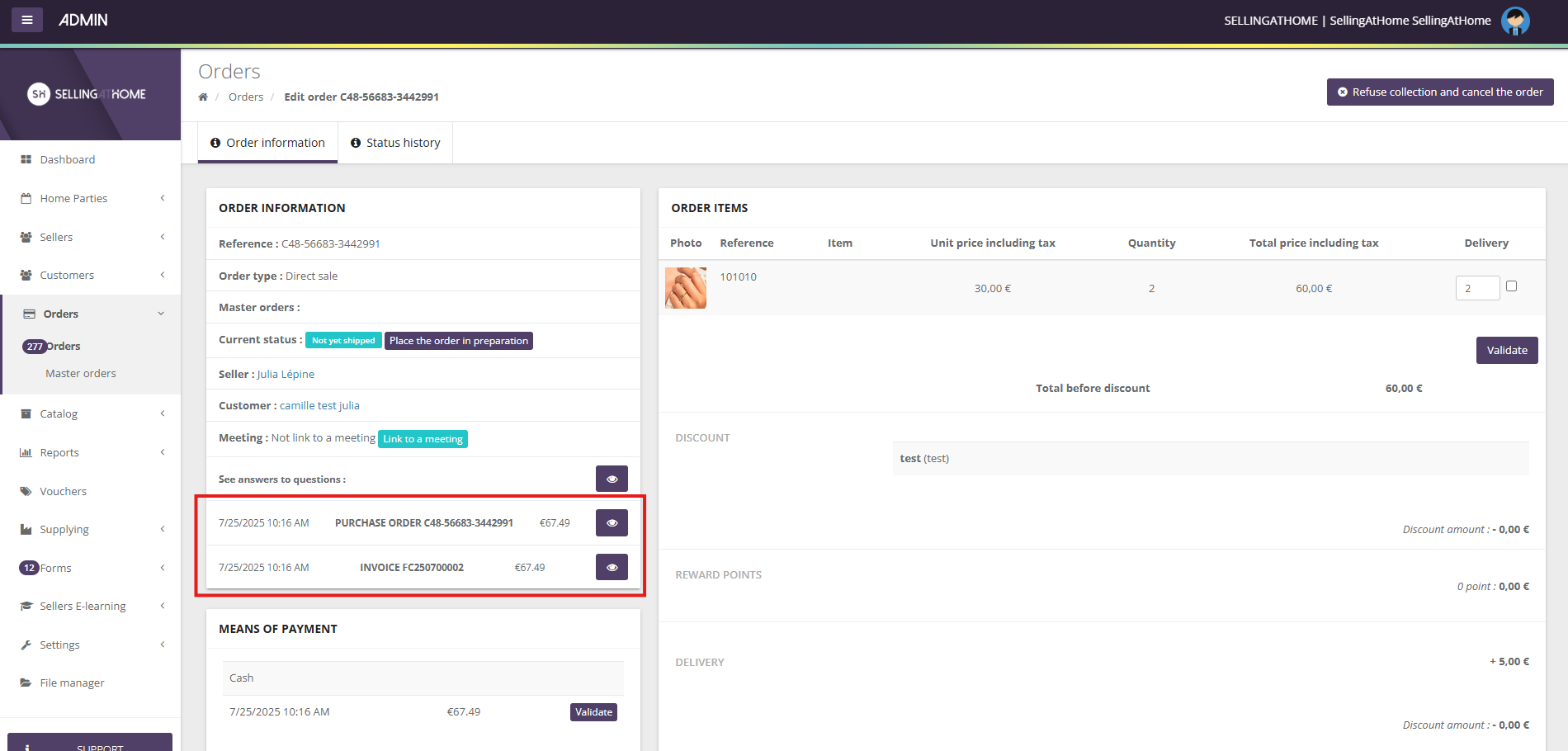Click the hamburger menu icon

[27, 20]
